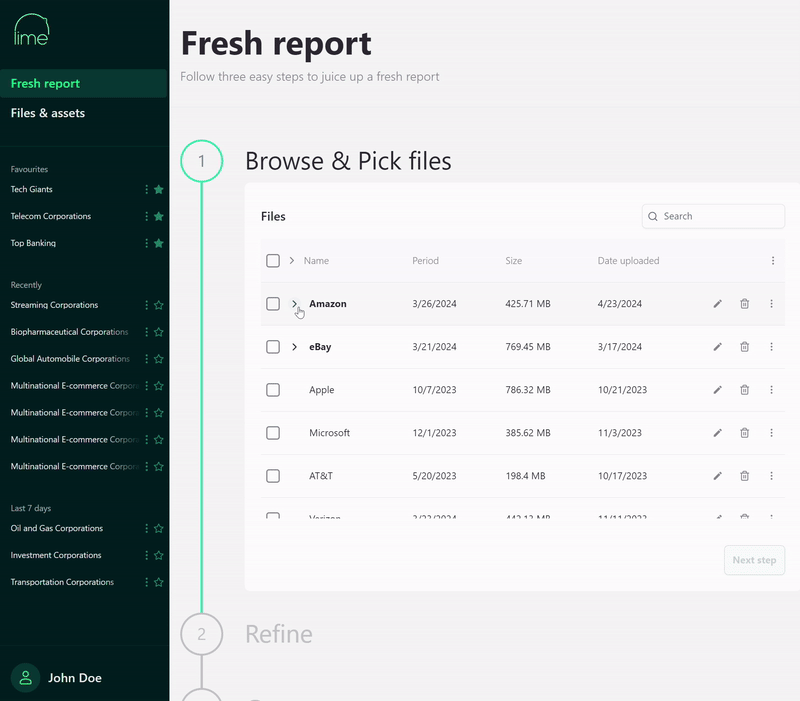Tick the checkbox for Apple
800x701 pixels.
click(x=273, y=390)
